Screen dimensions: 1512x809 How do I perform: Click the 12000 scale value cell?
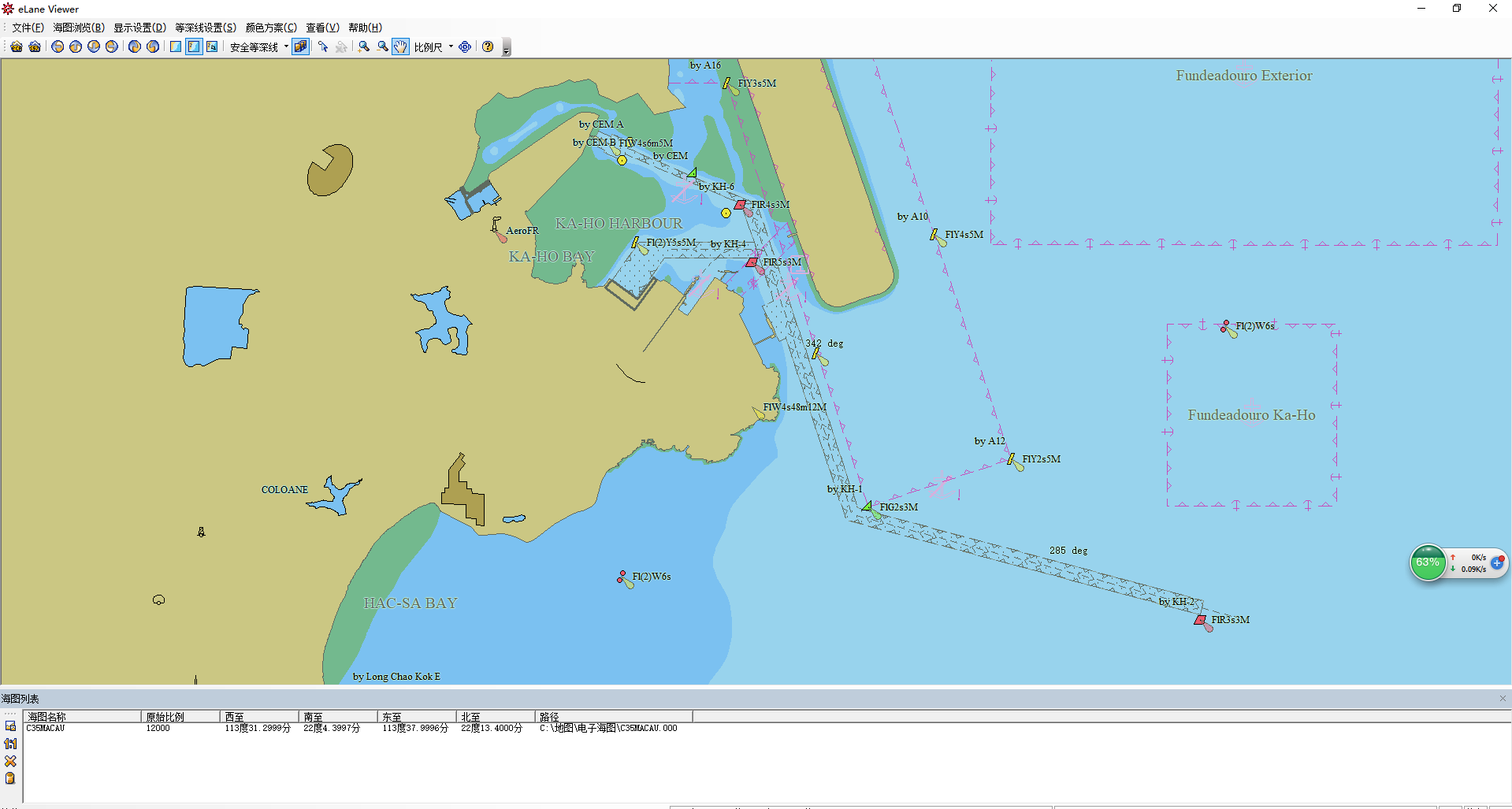tap(158, 729)
